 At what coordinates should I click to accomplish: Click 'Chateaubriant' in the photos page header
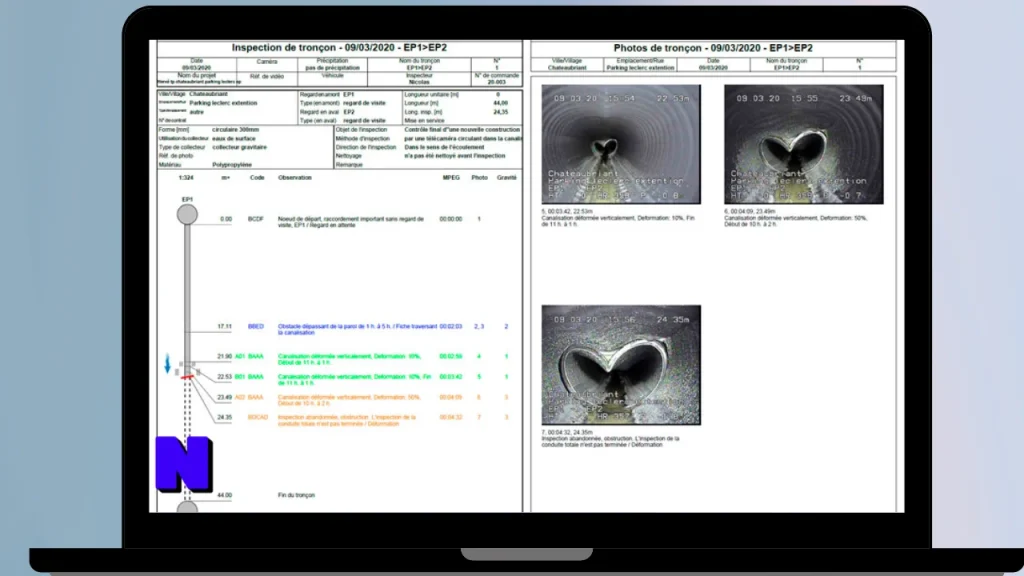click(x=567, y=68)
